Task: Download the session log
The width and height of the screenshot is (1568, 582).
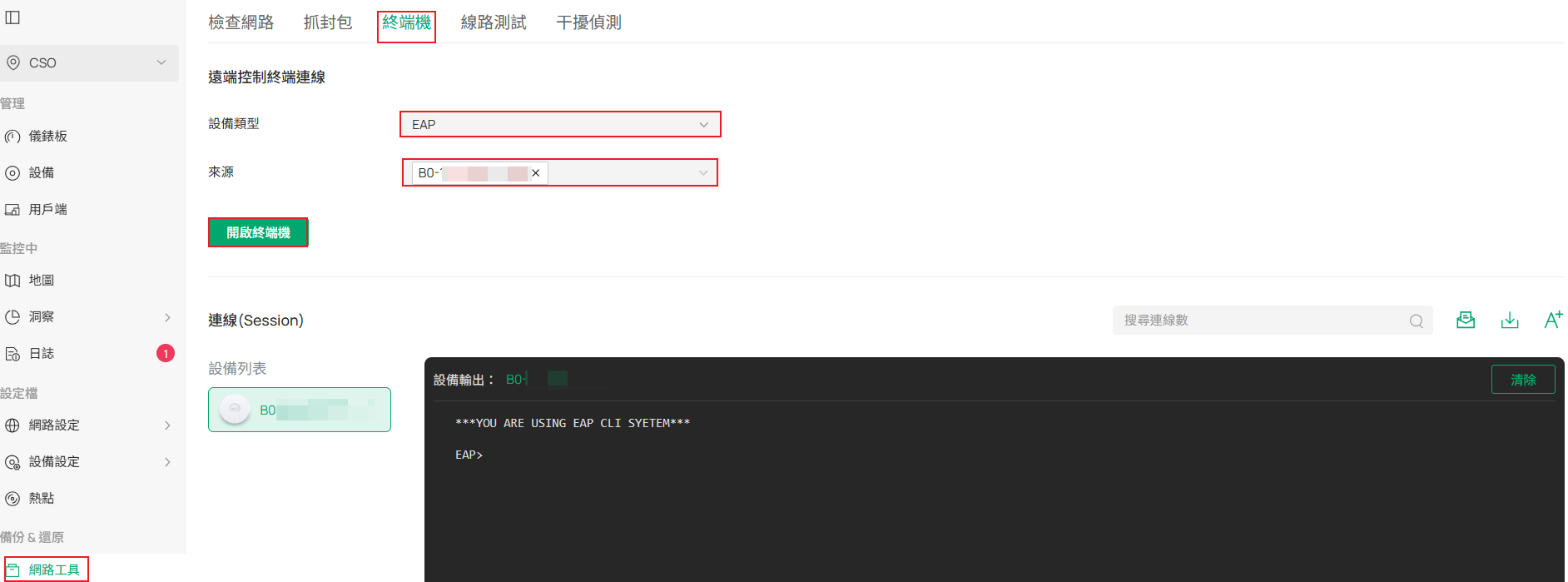Action: point(1509,321)
